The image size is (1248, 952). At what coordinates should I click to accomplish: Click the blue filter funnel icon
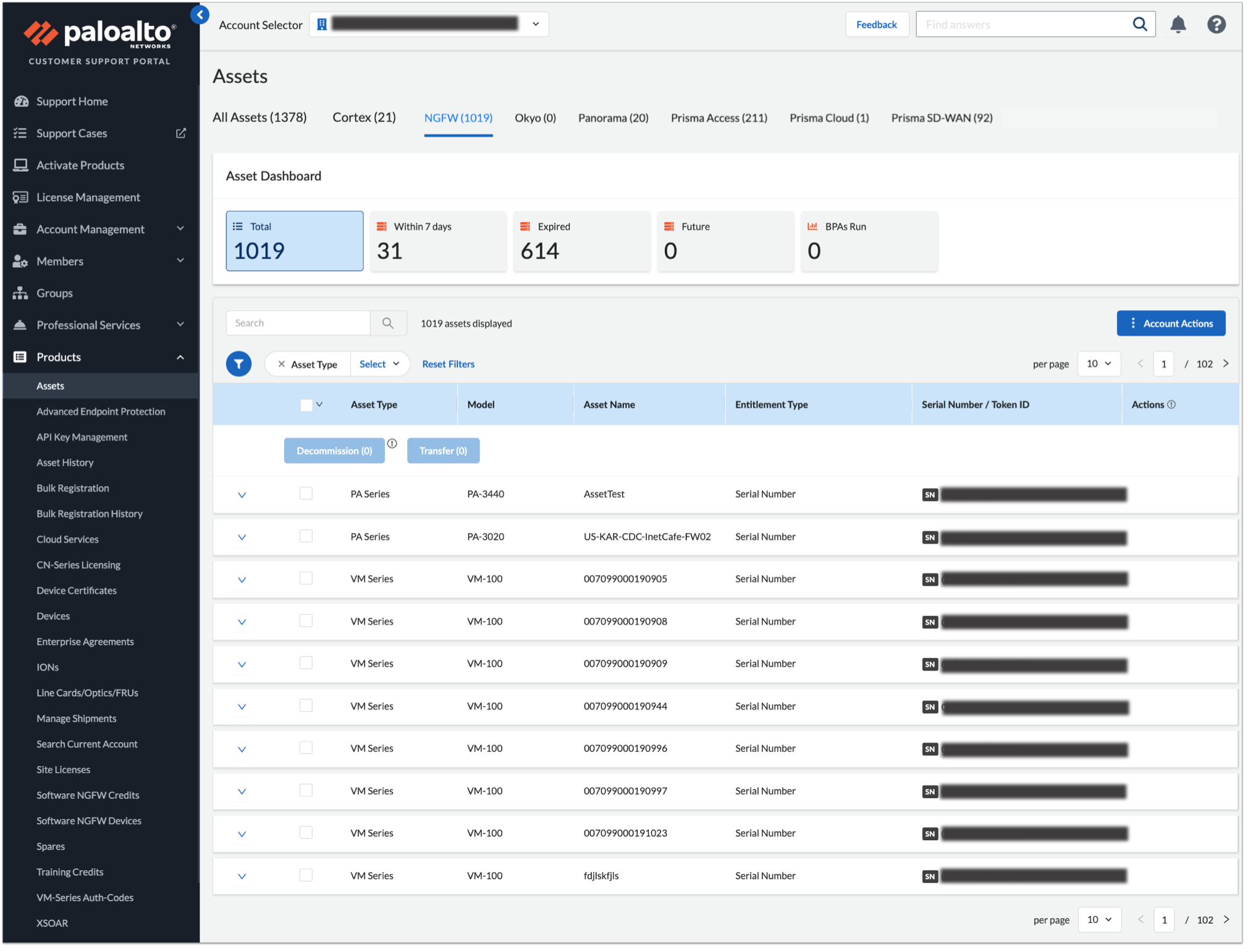[238, 364]
